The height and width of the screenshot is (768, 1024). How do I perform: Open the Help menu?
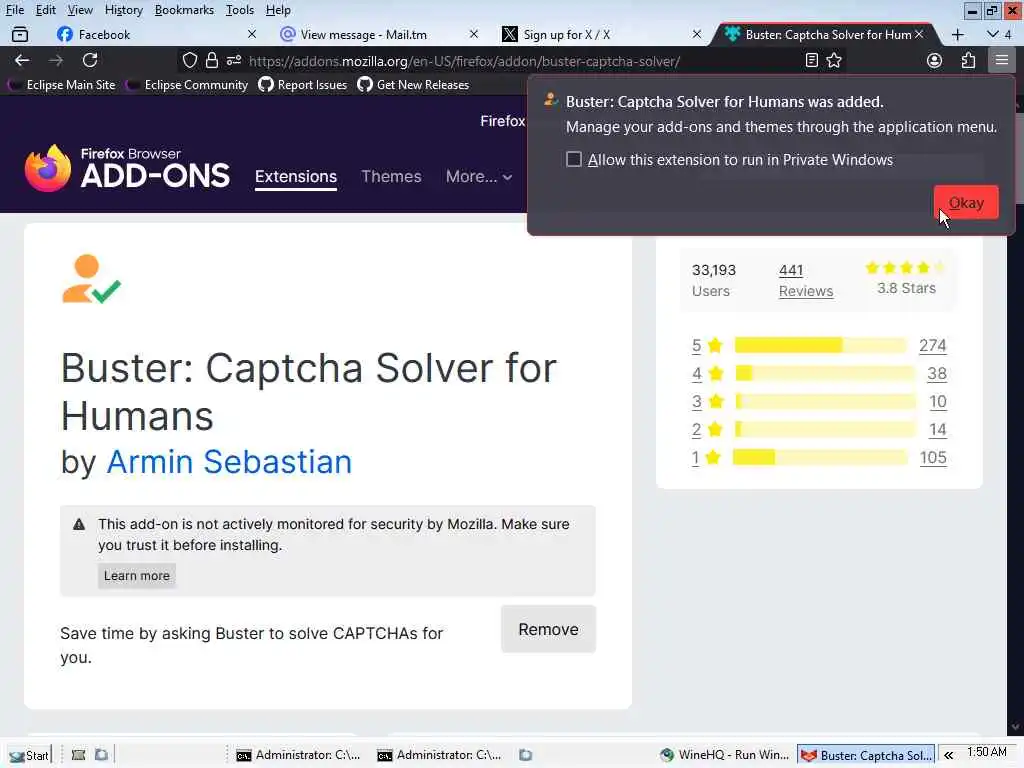tap(278, 10)
